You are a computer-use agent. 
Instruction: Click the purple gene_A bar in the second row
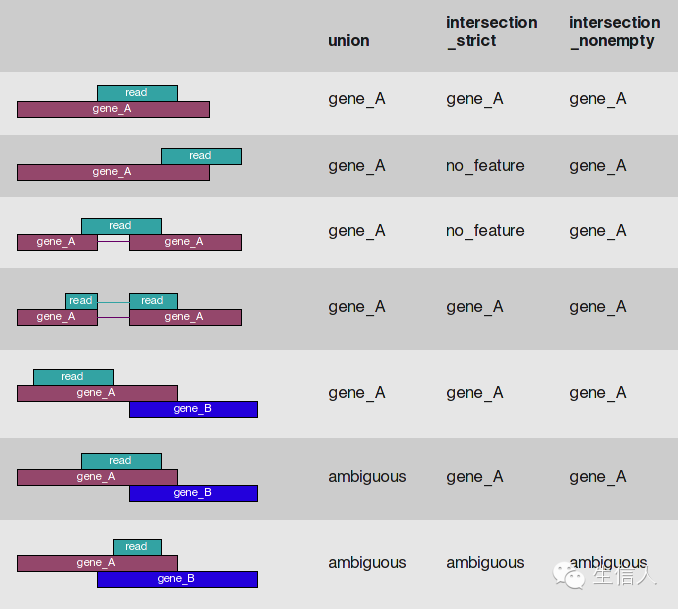(112, 172)
